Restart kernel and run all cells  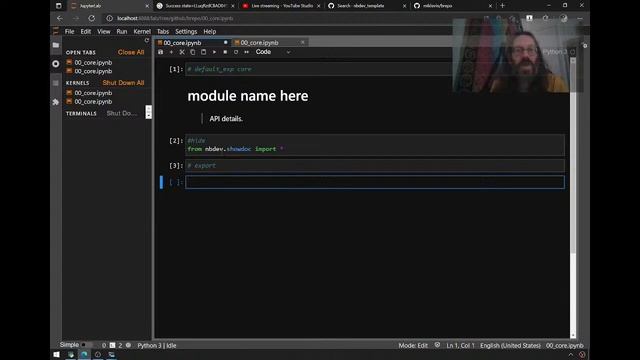(247, 52)
